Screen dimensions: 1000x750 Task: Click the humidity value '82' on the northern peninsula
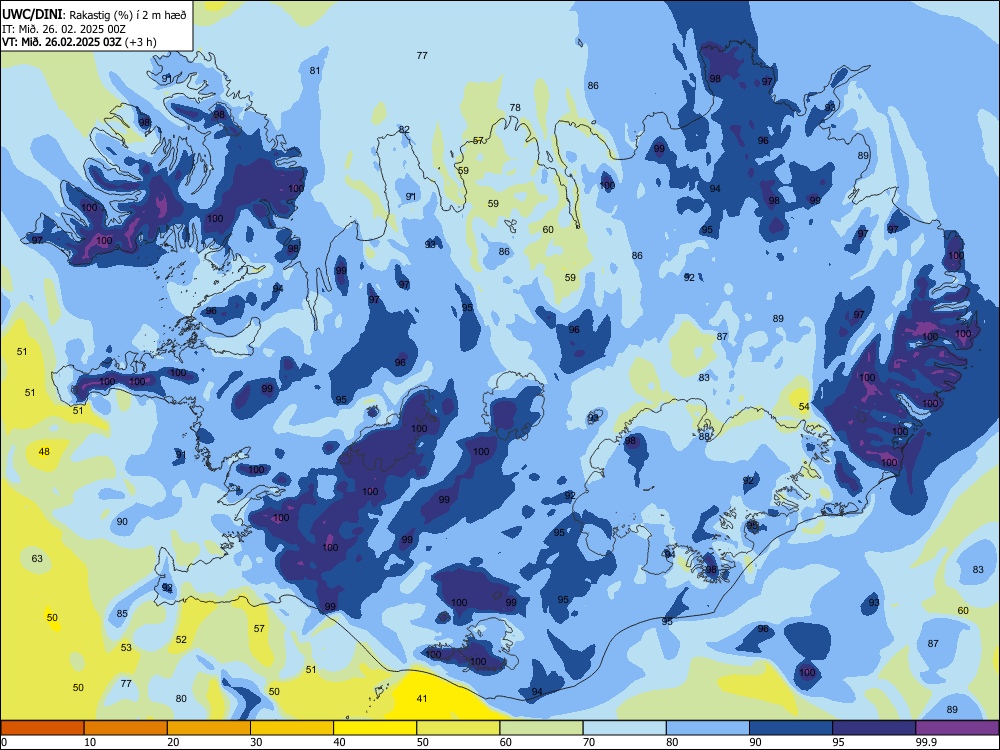tap(404, 129)
